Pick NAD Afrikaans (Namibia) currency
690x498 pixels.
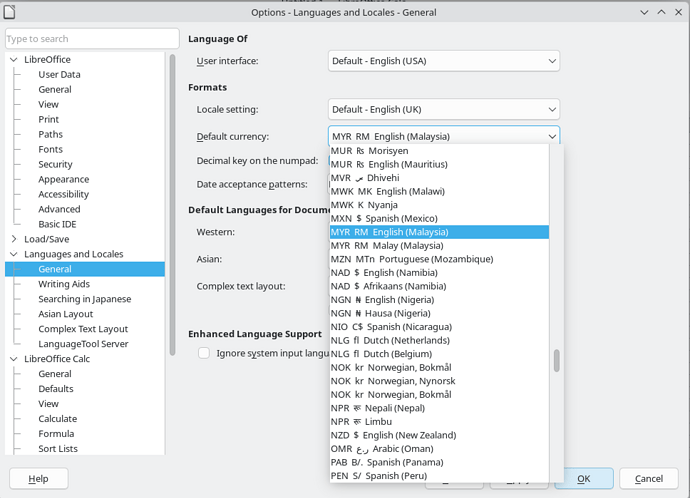click(439, 286)
